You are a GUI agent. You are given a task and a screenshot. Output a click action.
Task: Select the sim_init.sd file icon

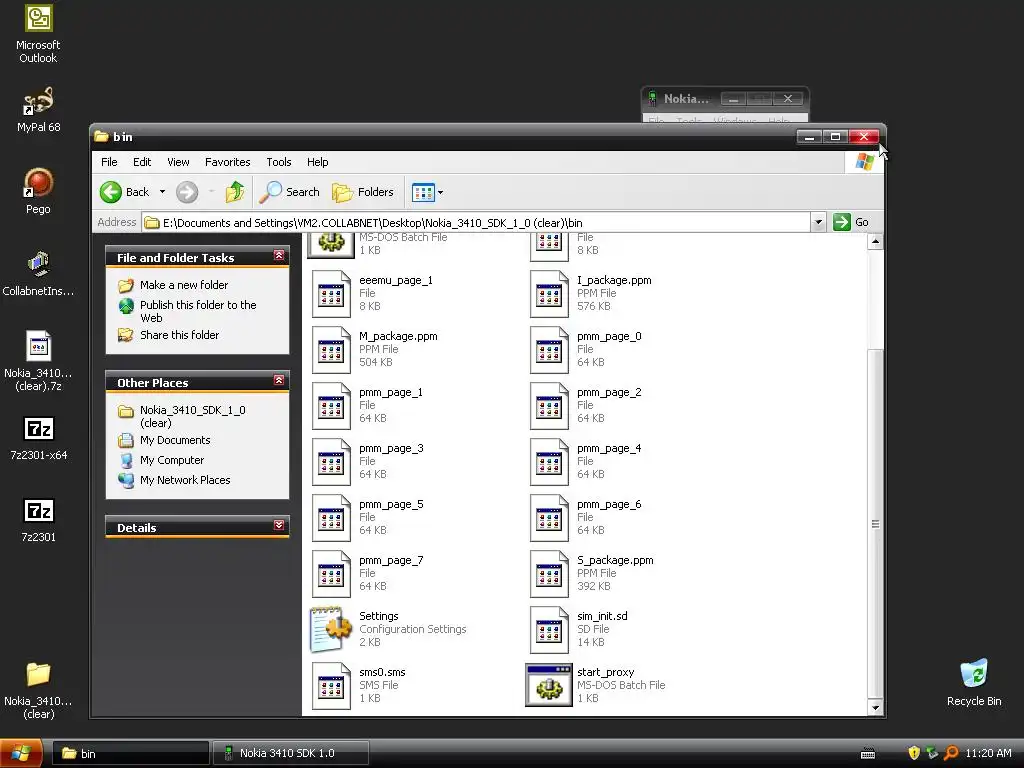point(549,631)
